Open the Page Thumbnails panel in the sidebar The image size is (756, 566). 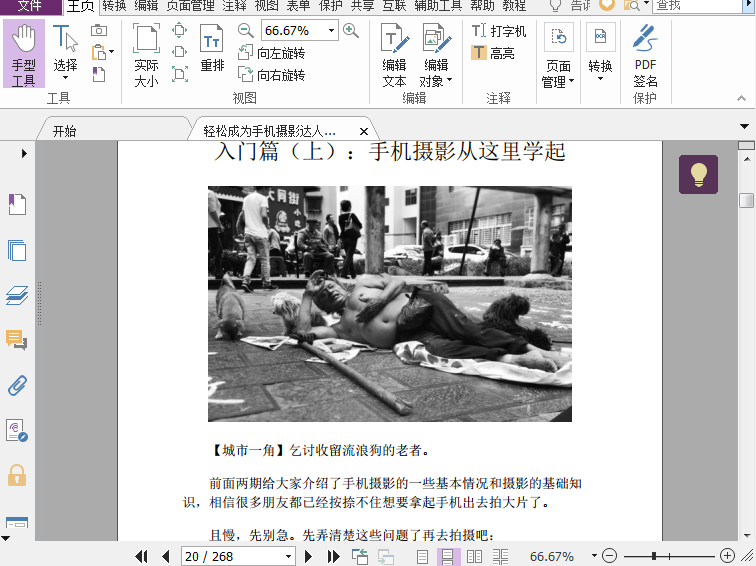[17, 250]
